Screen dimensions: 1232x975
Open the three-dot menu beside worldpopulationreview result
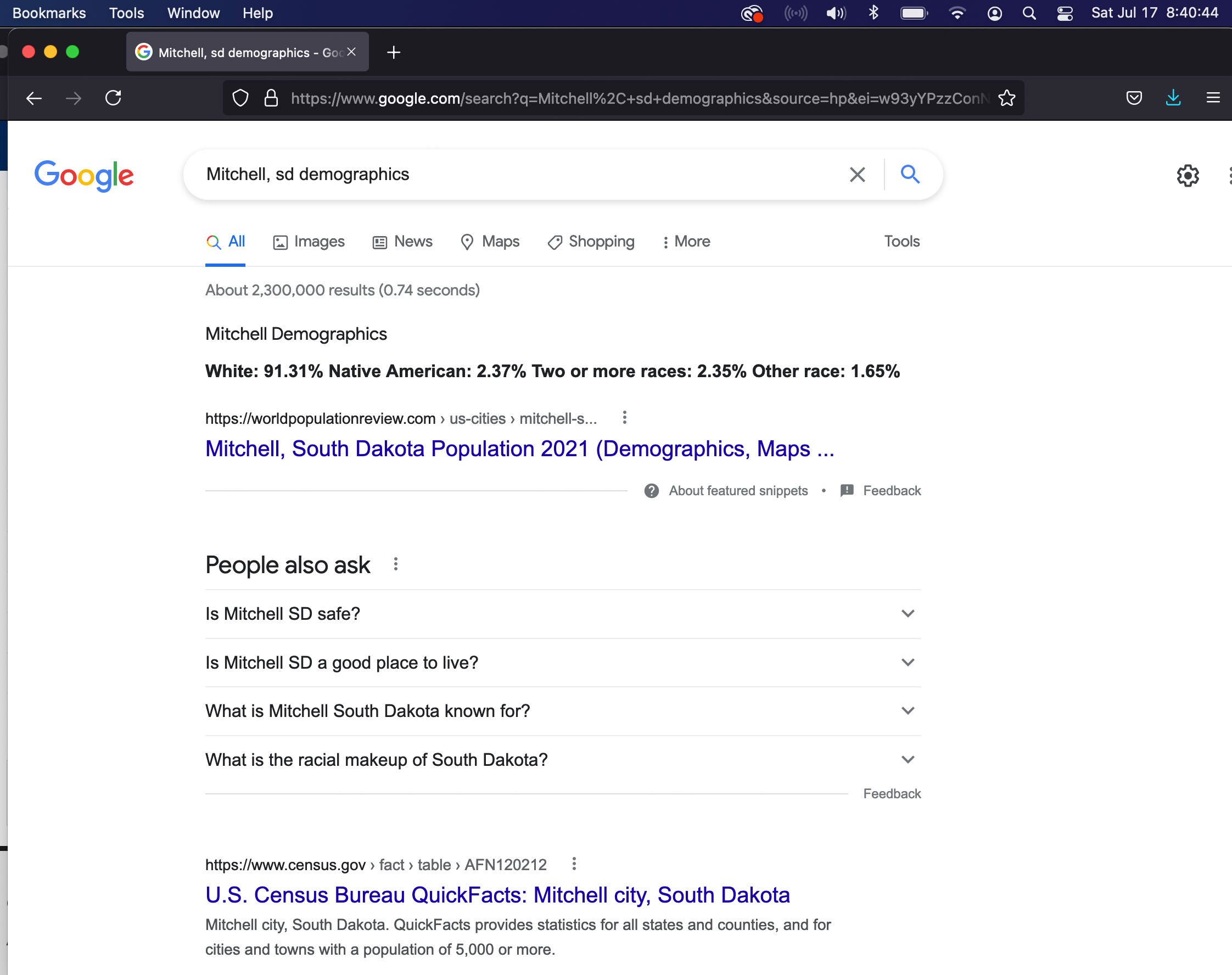pos(625,418)
